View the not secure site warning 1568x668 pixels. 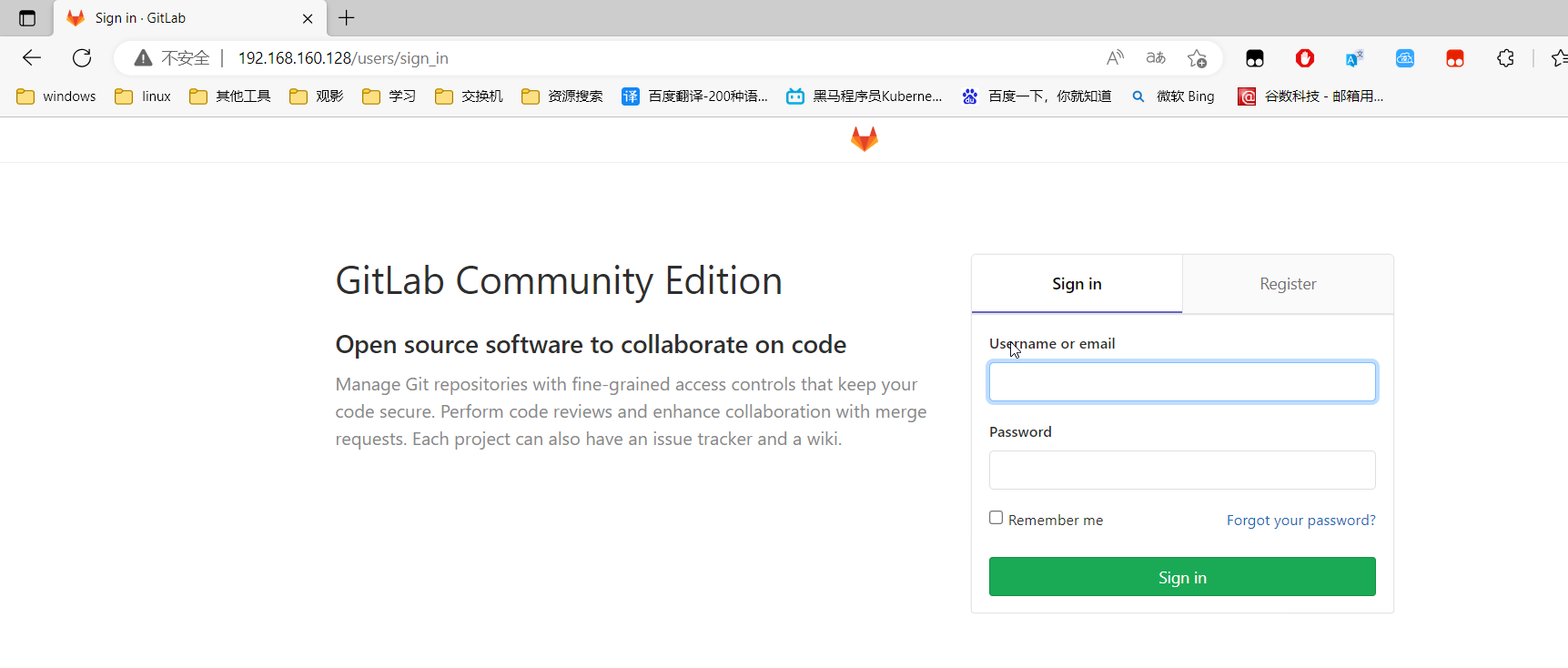[172, 58]
